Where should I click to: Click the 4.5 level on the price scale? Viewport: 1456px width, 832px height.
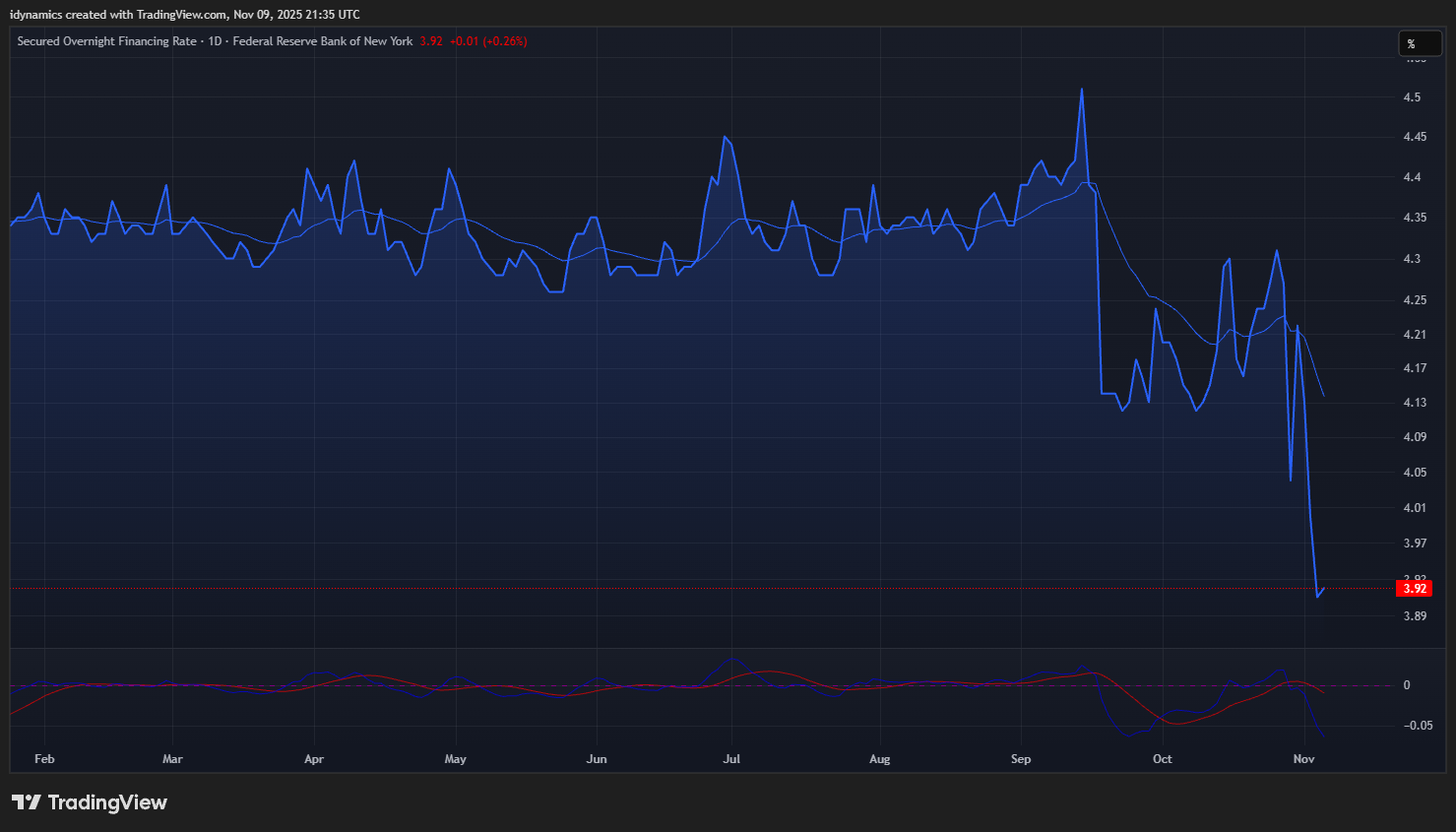(x=1412, y=97)
